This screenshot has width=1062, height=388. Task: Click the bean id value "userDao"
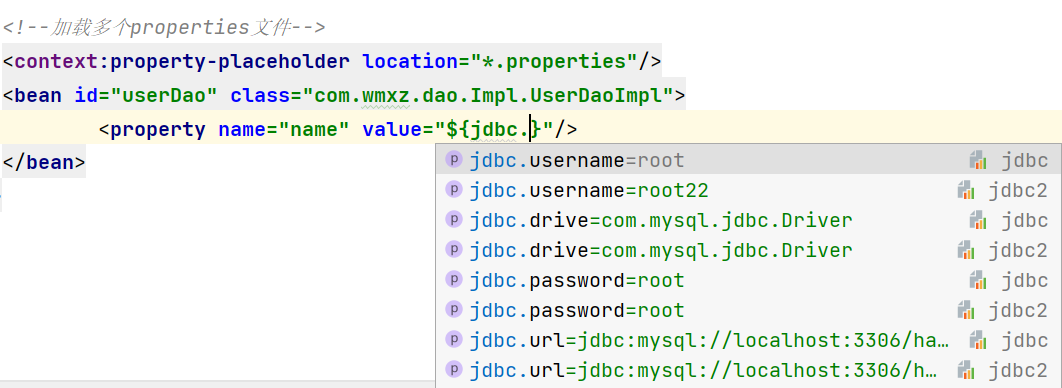(x=165, y=95)
